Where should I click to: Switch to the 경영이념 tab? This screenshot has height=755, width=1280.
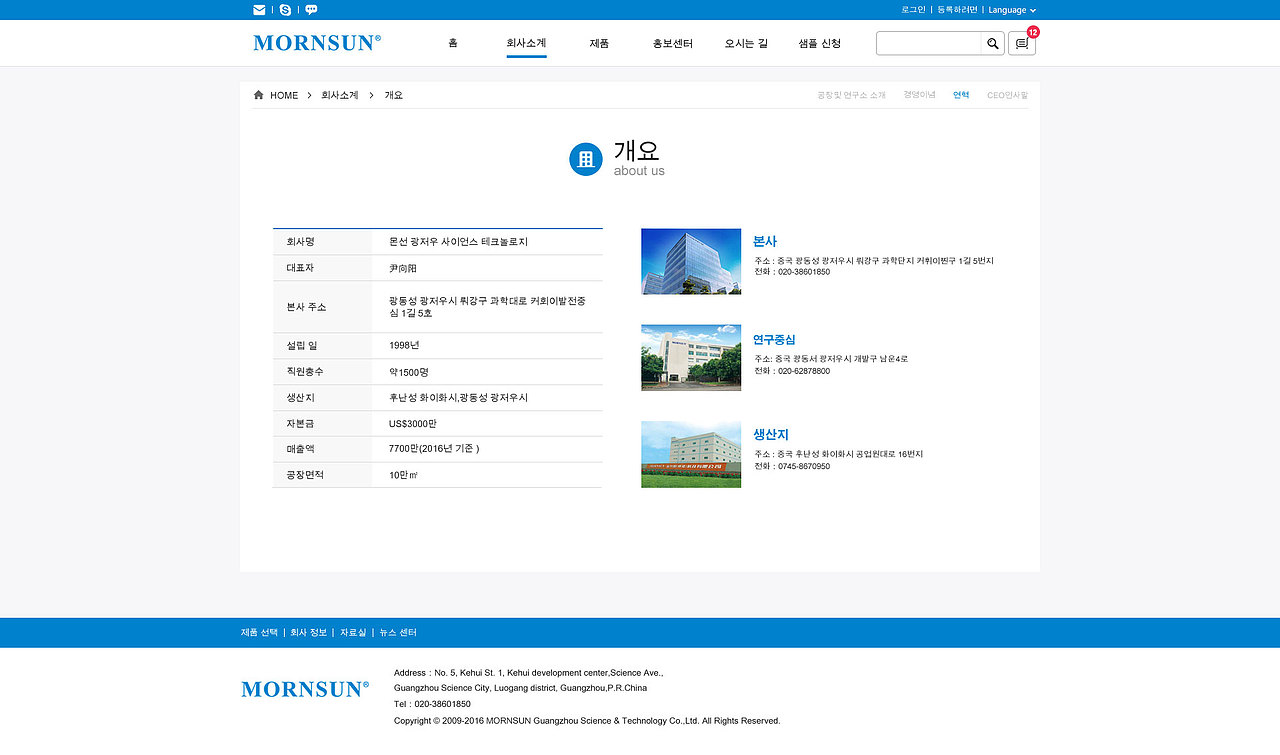pos(919,95)
